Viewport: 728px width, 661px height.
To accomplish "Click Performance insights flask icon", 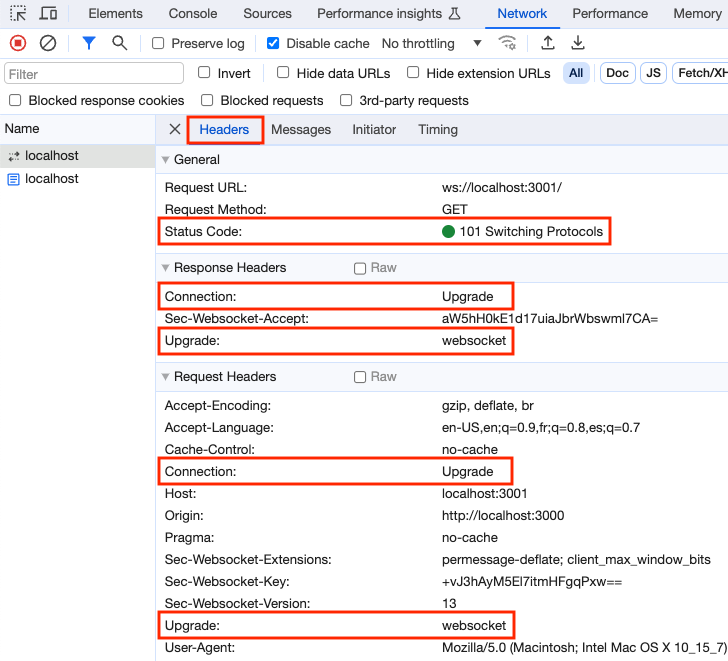I will pyautogui.click(x=455, y=13).
